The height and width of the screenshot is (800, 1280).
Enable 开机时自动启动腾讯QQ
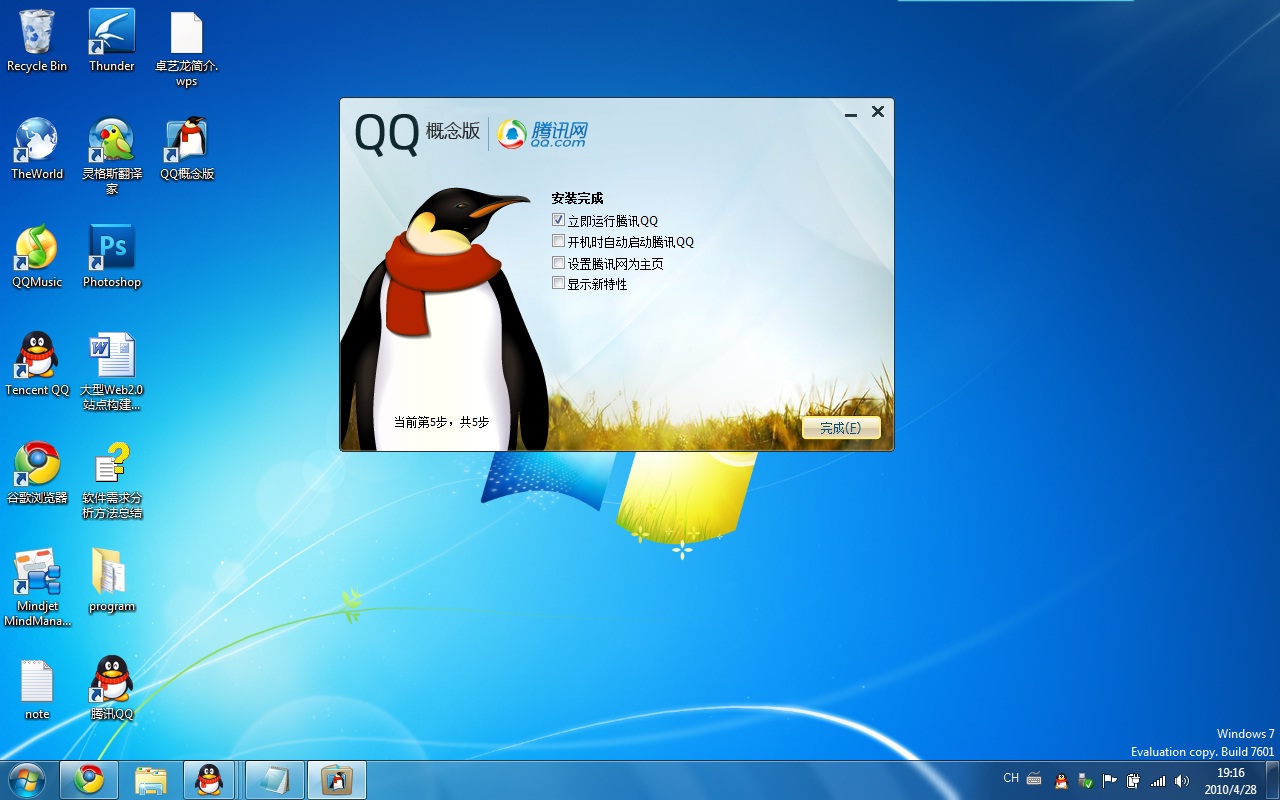click(558, 240)
